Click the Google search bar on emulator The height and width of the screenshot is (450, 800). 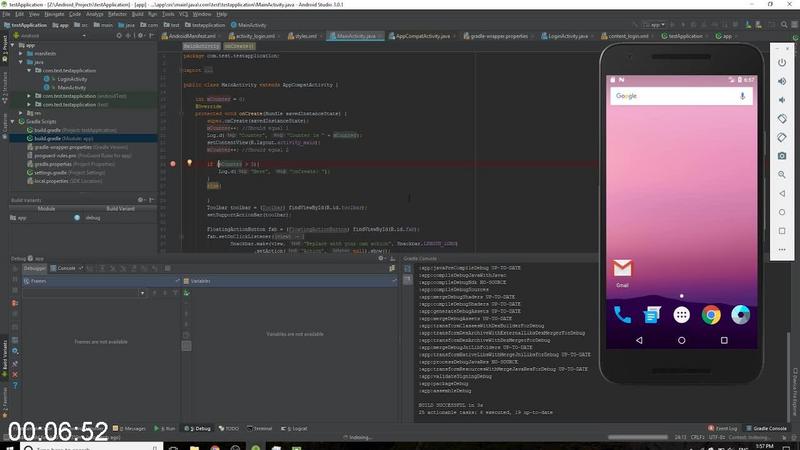pos(681,96)
